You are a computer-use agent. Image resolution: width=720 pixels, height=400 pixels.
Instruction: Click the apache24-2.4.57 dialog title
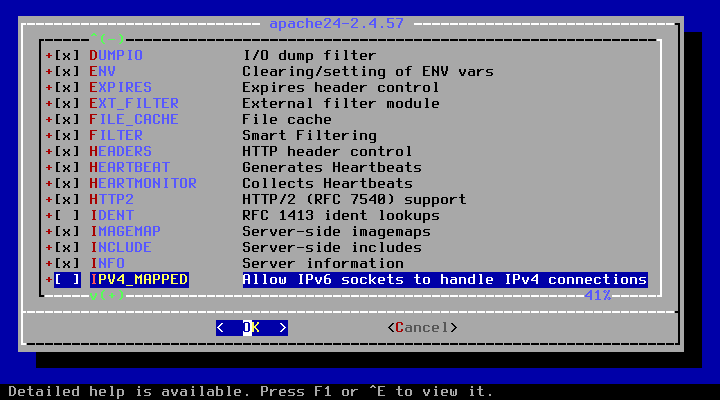(x=337, y=23)
